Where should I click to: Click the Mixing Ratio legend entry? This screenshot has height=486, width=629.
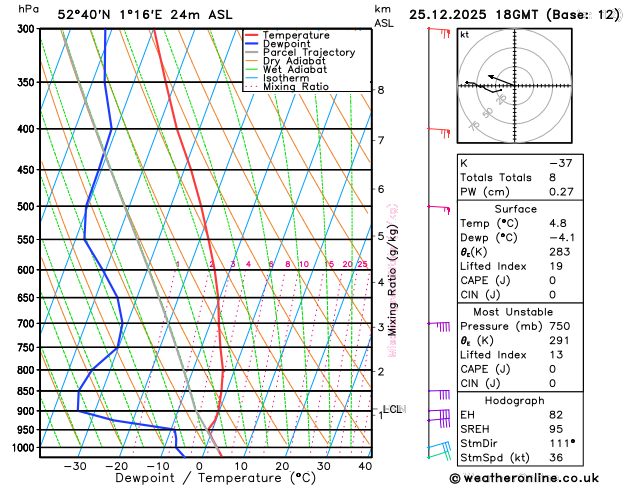pos(296,87)
